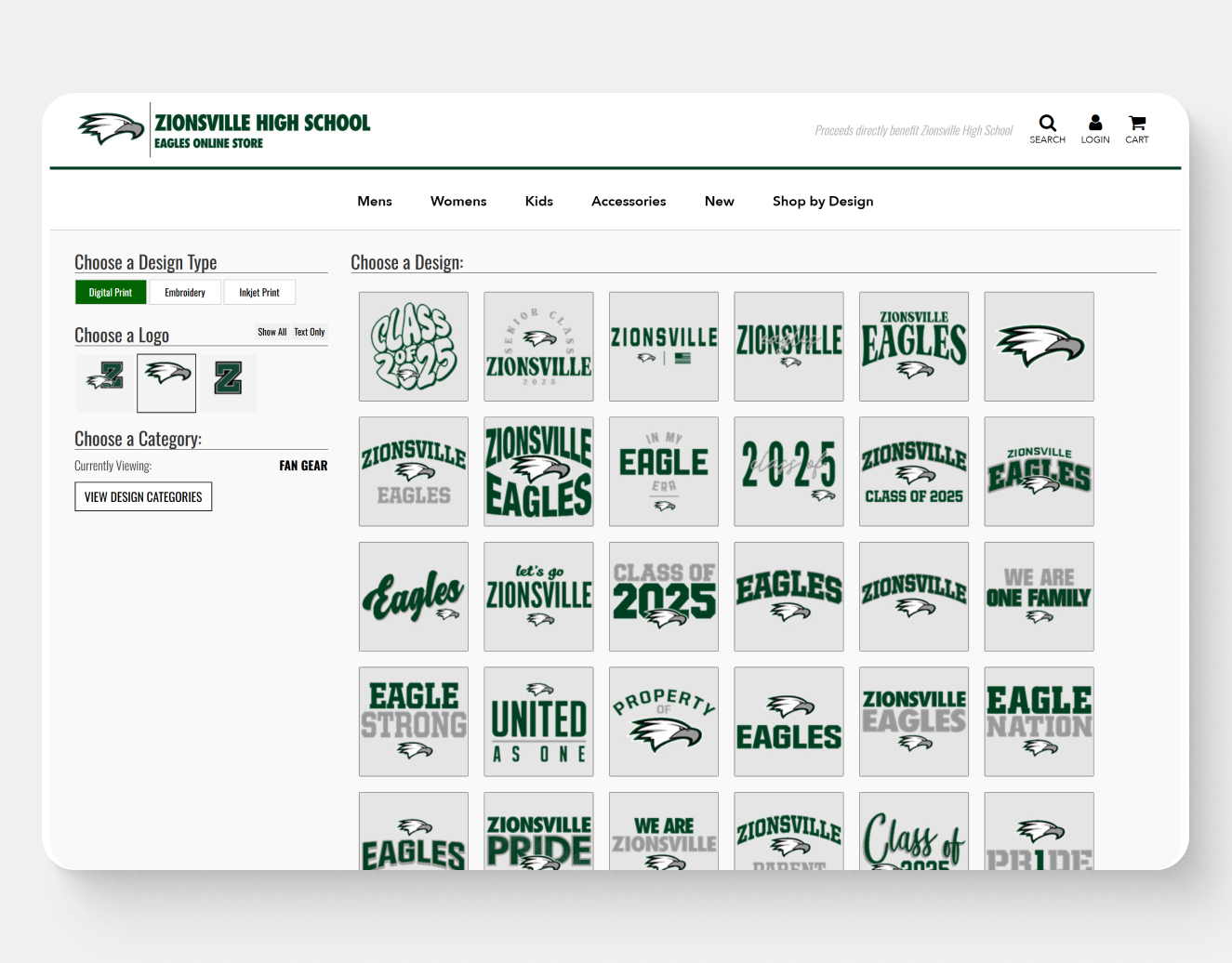The width and height of the screenshot is (1232, 963).
Task: Select Zionsville Class of 2025 arched design
Action: tap(914, 471)
